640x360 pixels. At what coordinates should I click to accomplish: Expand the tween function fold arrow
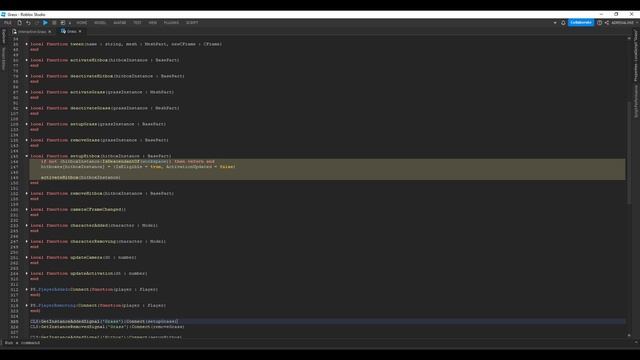[27, 44]
